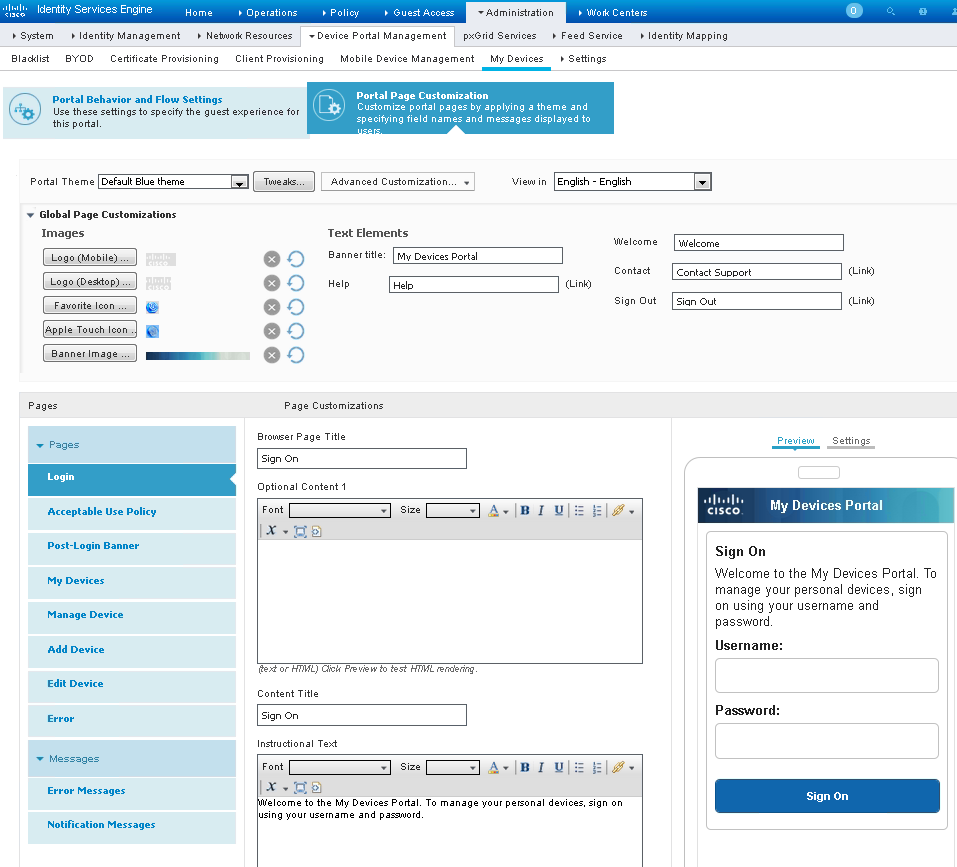This screenshot has height=867, width=957.
Task: Click the Logo (Mobile) upload button
Action: [x=90, y=257]
